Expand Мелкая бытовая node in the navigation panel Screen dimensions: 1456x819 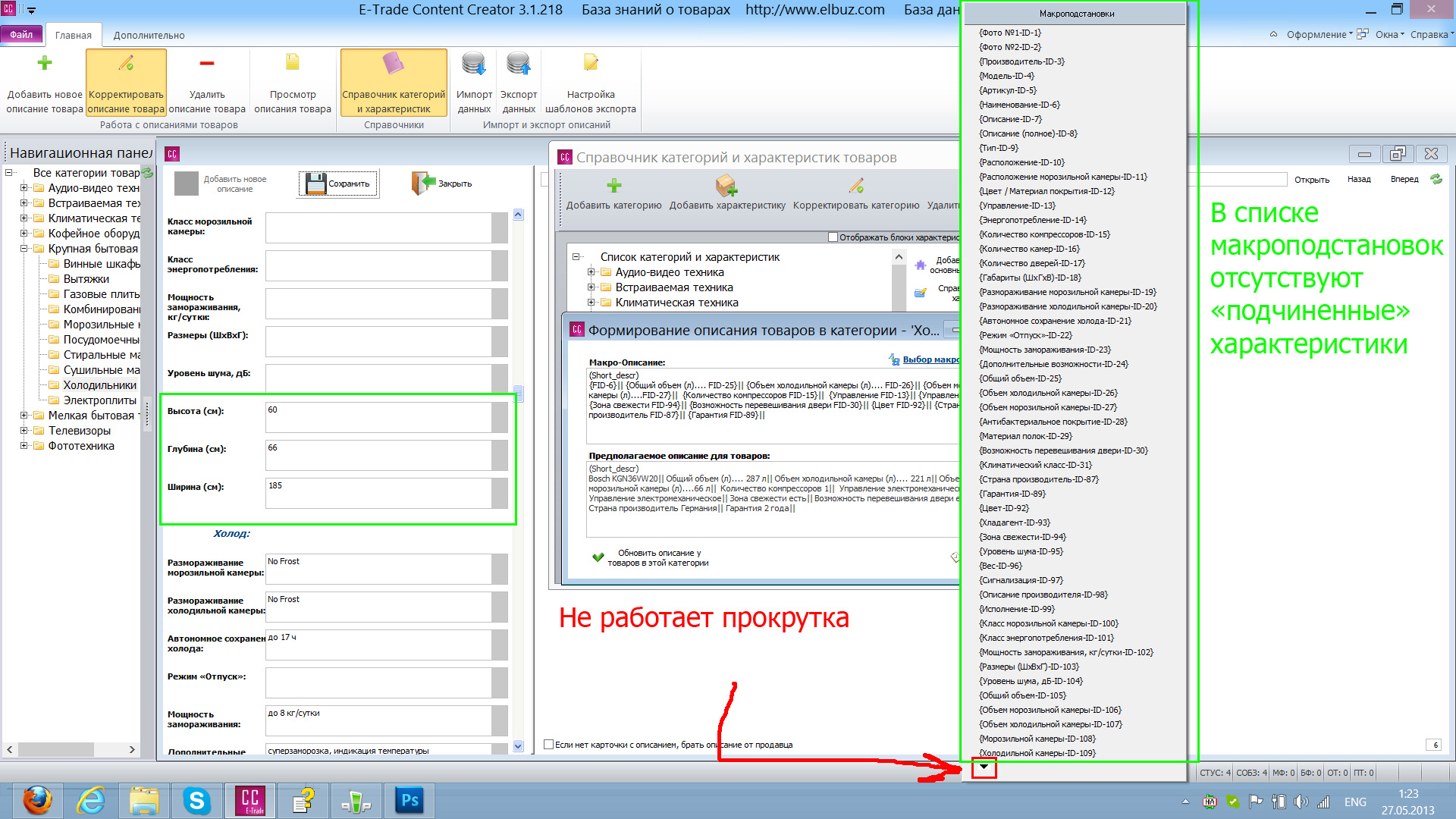[24, 416]
